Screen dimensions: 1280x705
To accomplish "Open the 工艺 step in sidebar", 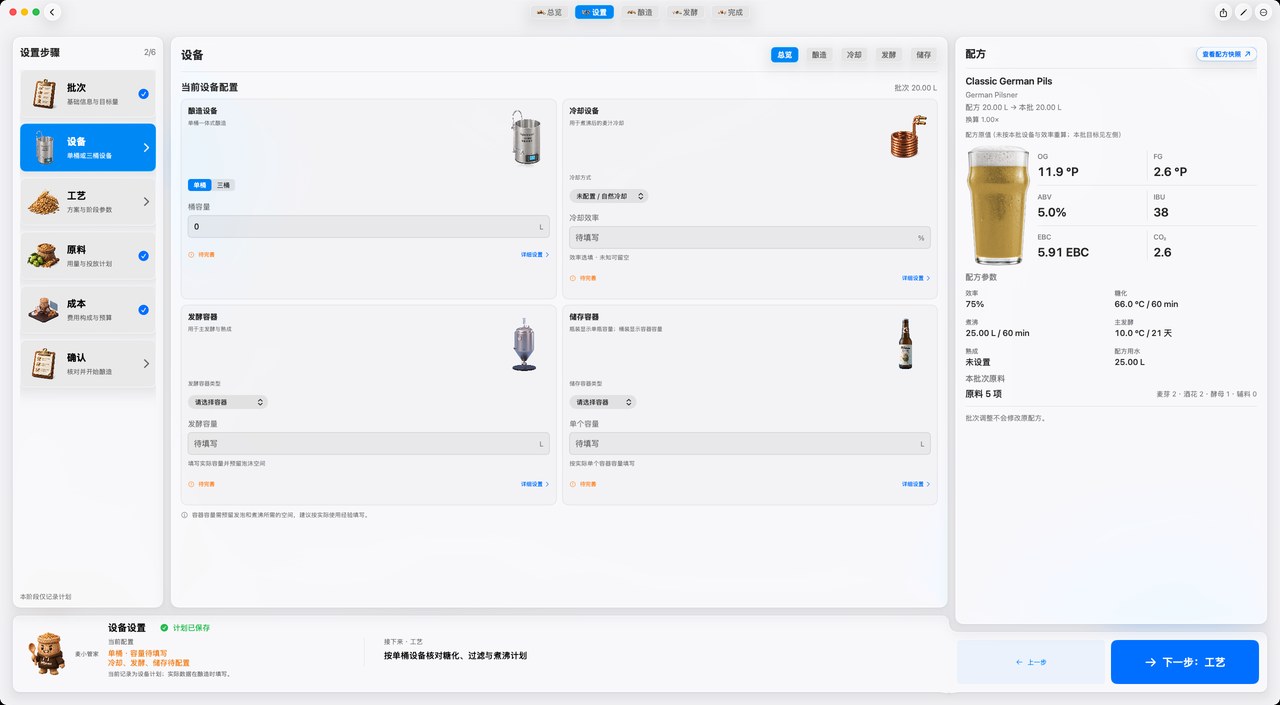I will pos(88,202).
